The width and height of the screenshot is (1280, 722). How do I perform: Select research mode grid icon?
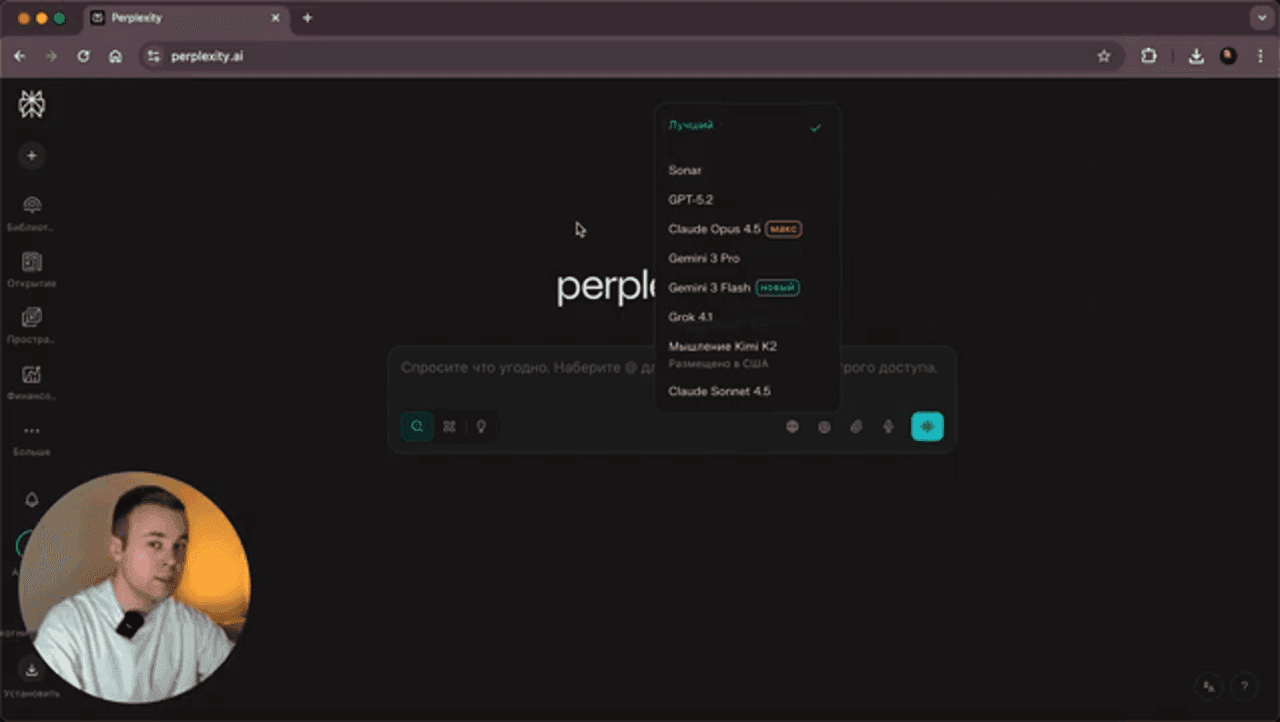pos(449,426)
